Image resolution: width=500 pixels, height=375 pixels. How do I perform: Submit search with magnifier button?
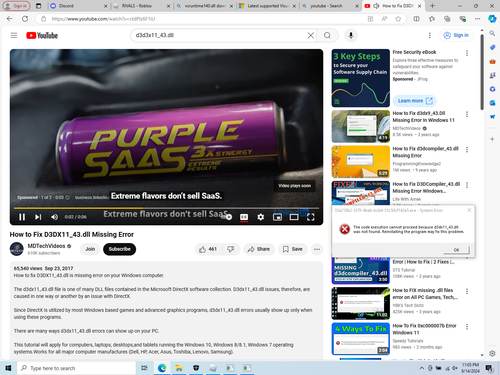click(x=327, y=35)
